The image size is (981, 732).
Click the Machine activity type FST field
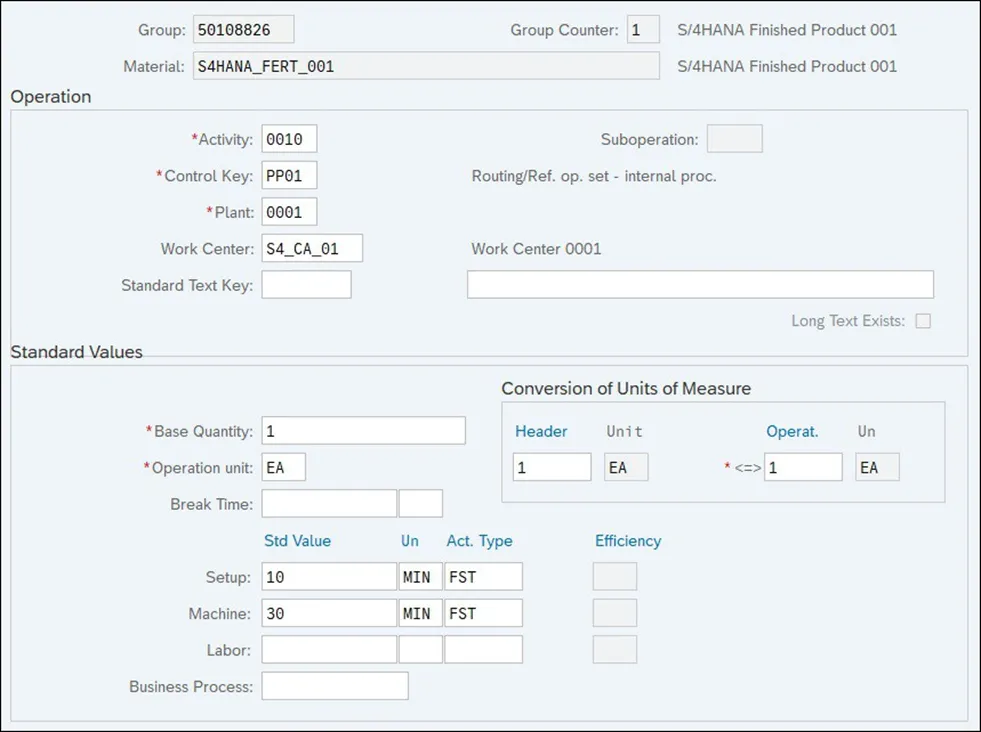click(x=484, y=613)
